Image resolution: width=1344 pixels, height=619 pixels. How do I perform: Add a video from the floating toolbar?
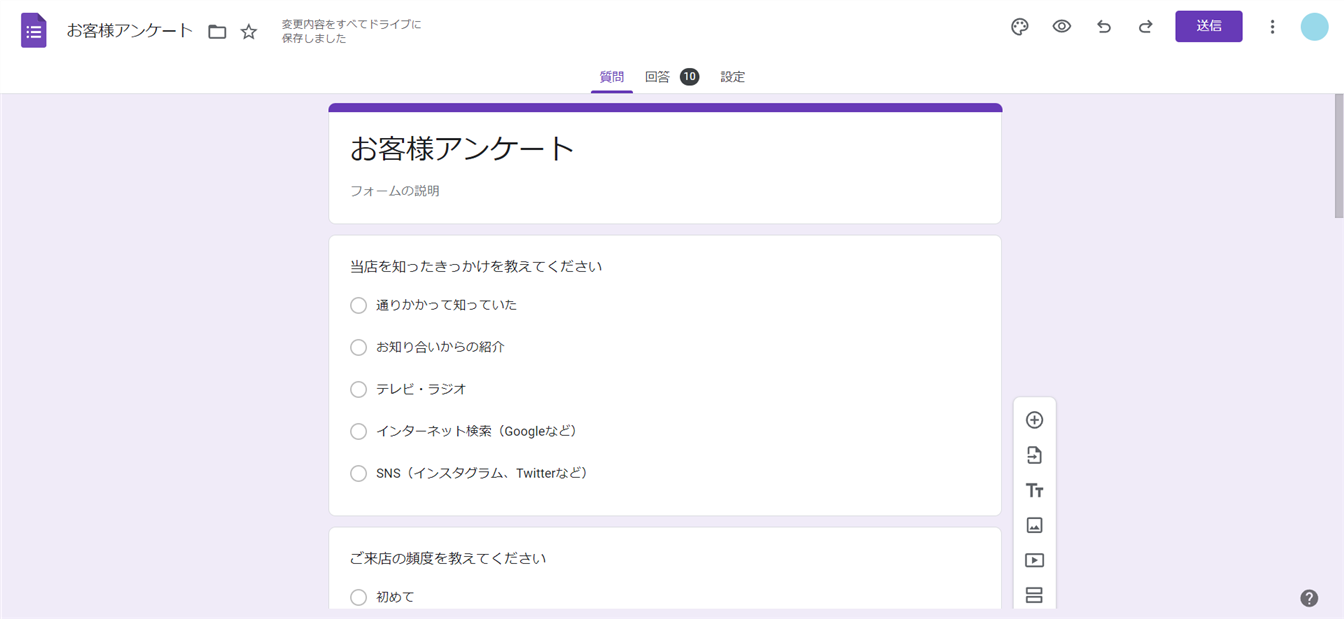pyautogui.click(x=1034, y=560)
